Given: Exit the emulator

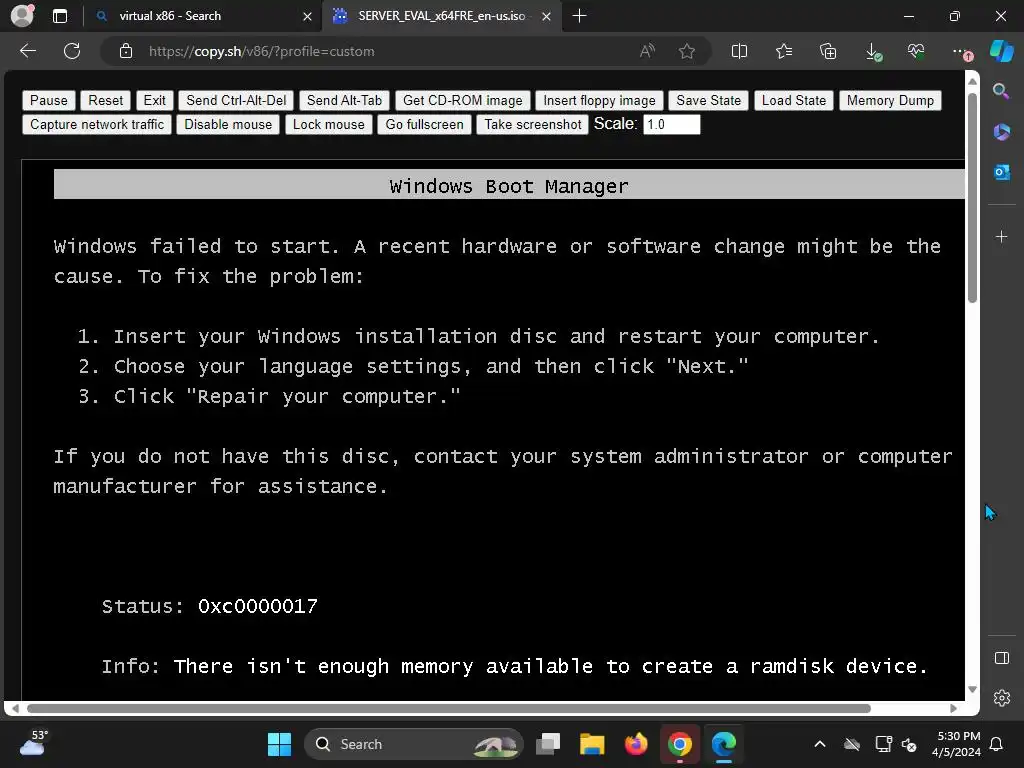Looking at the screenshot, I should tap(154, 100).
